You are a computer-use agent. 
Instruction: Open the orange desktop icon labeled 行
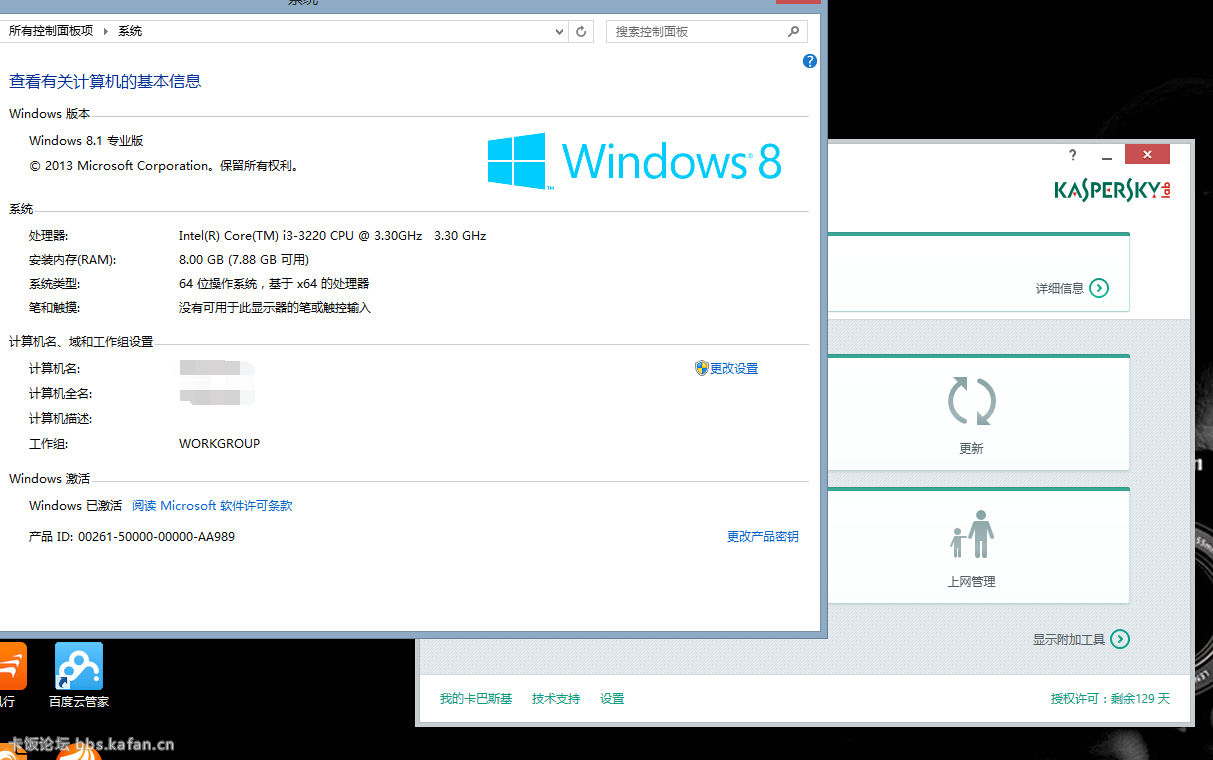11,675
